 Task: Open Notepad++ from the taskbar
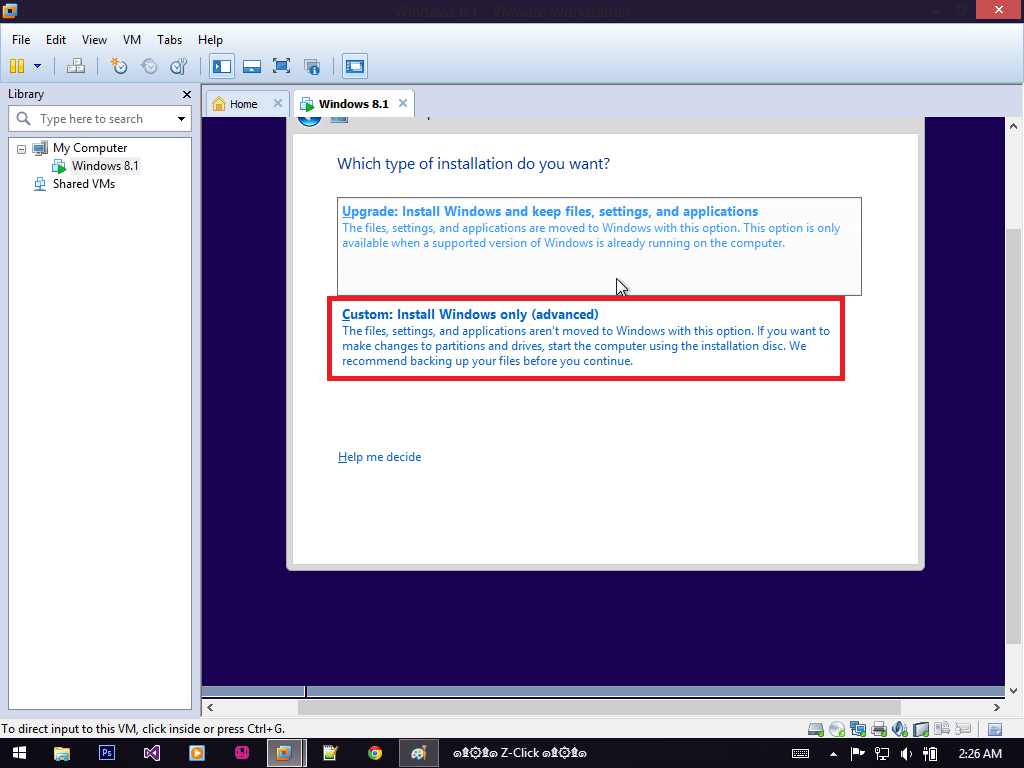point(330,753)
